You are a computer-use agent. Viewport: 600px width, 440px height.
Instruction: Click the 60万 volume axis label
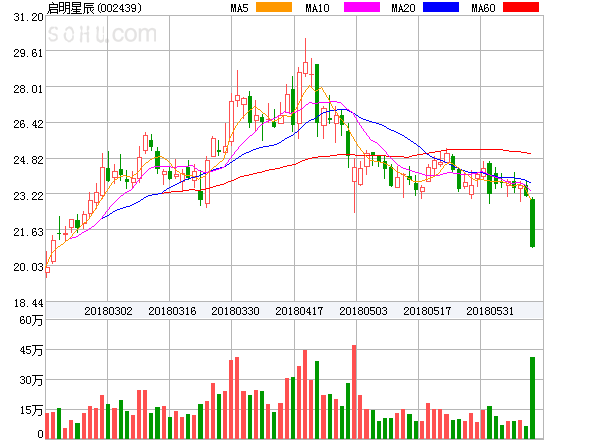tap(31, 320)
